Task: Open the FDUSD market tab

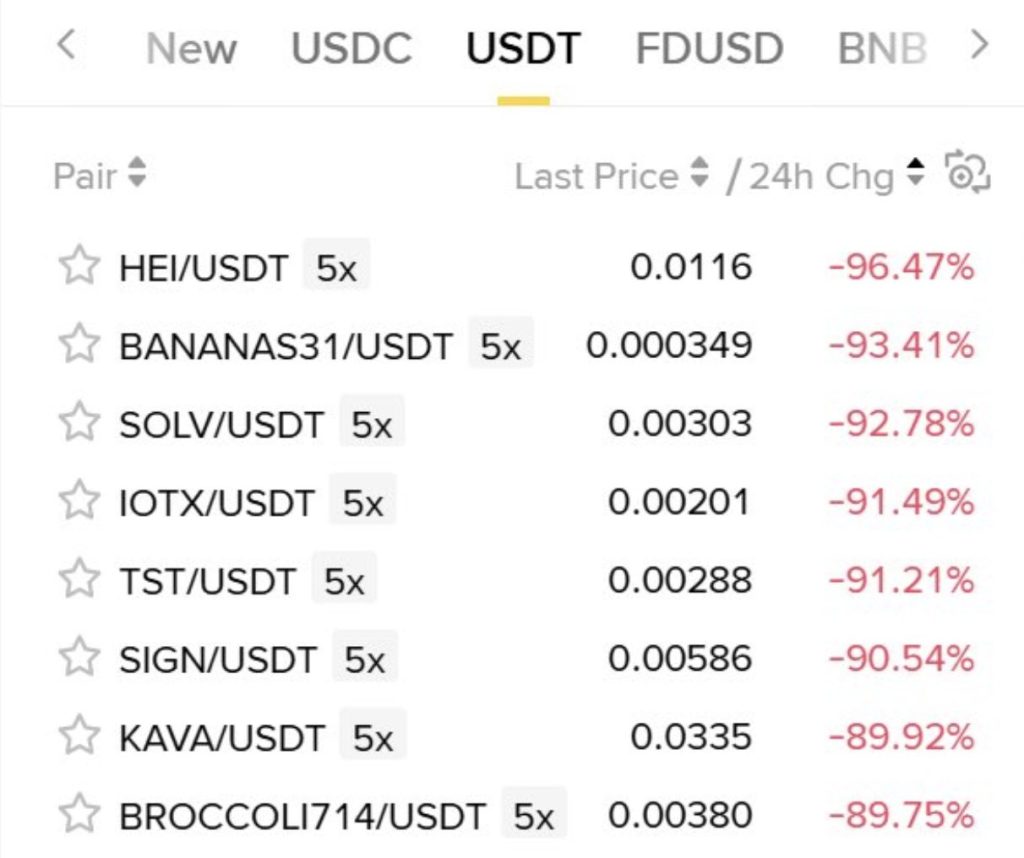Action: [708, 48]
